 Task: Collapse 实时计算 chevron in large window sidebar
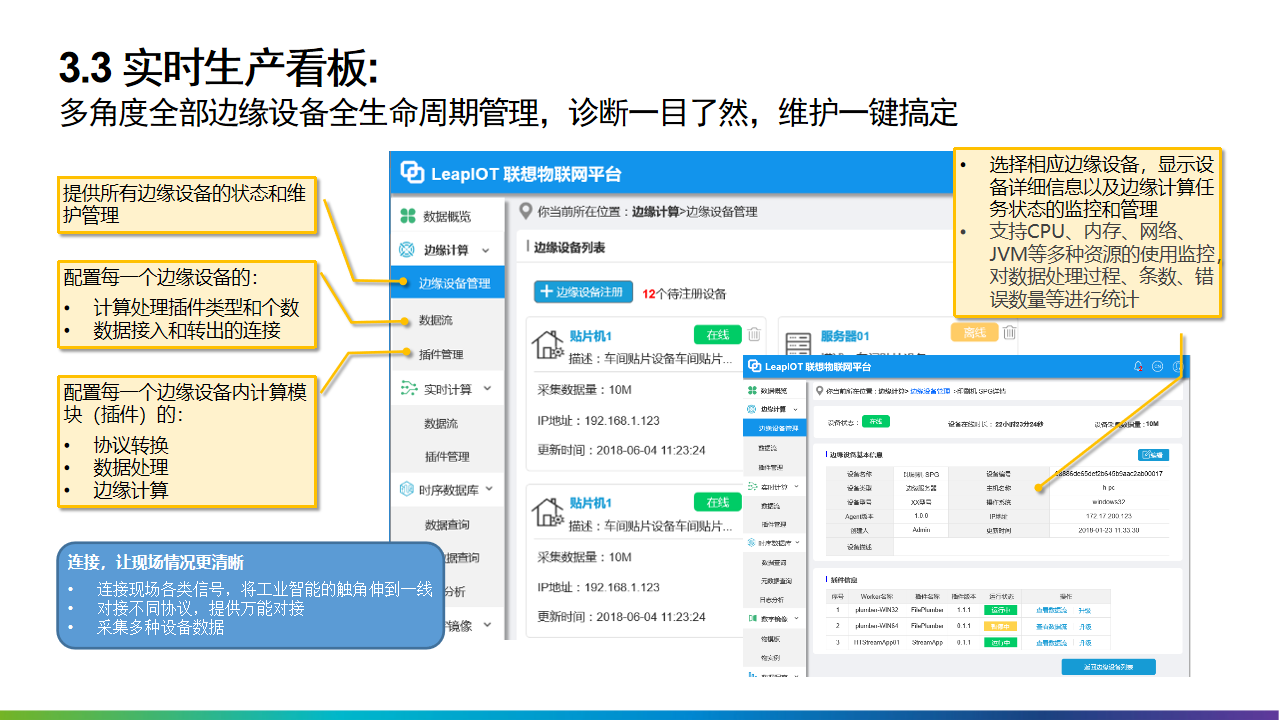coord(487,388)
